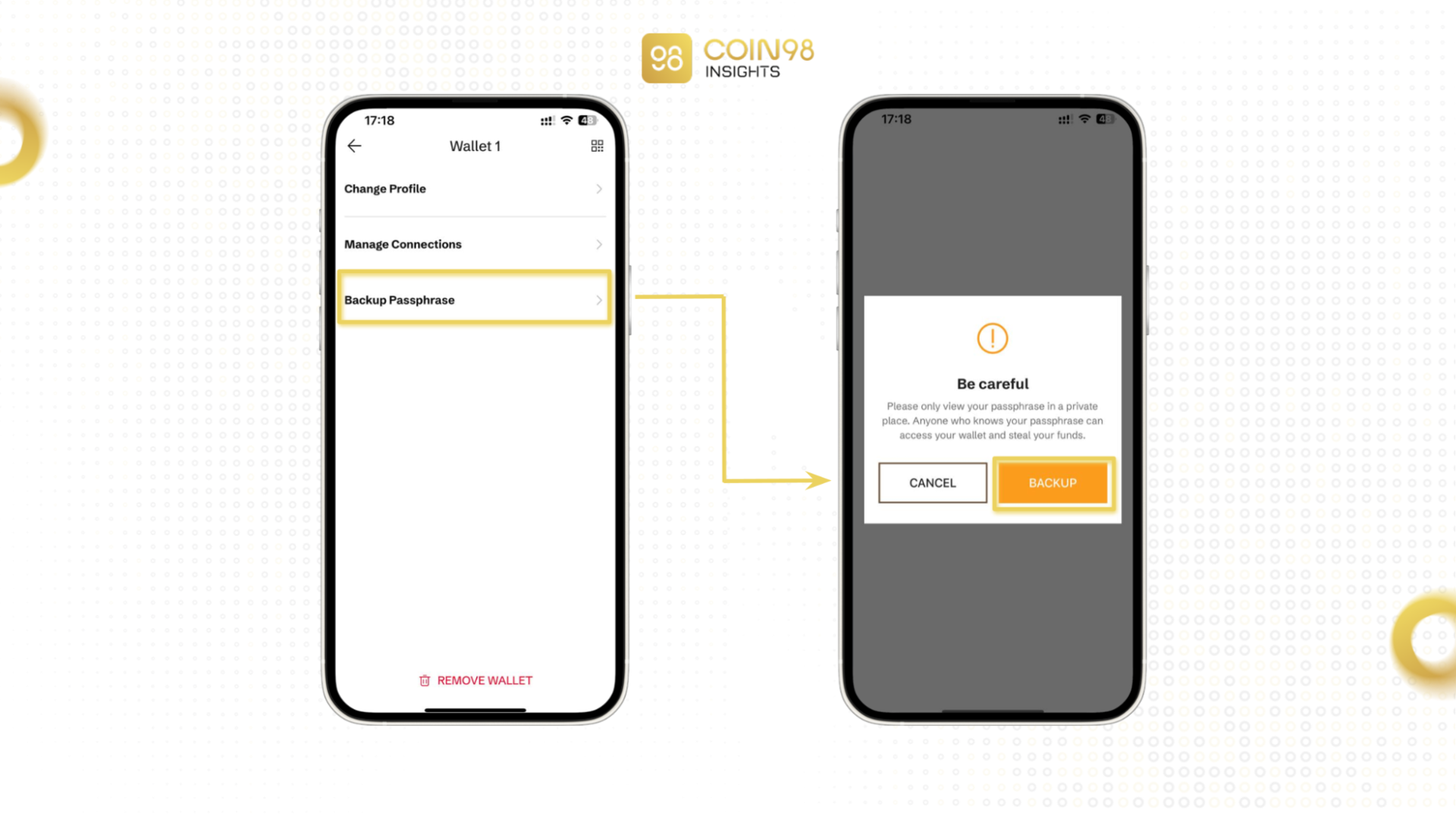Viewport: 1456px width, 820px height.
Task: Click the Coin98 Insights logo icon
Action: point(666,57)
